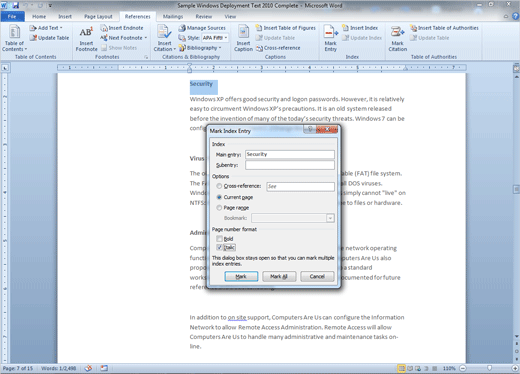
Task: Click Insert Table of Authorities
Action: point(444,28)
